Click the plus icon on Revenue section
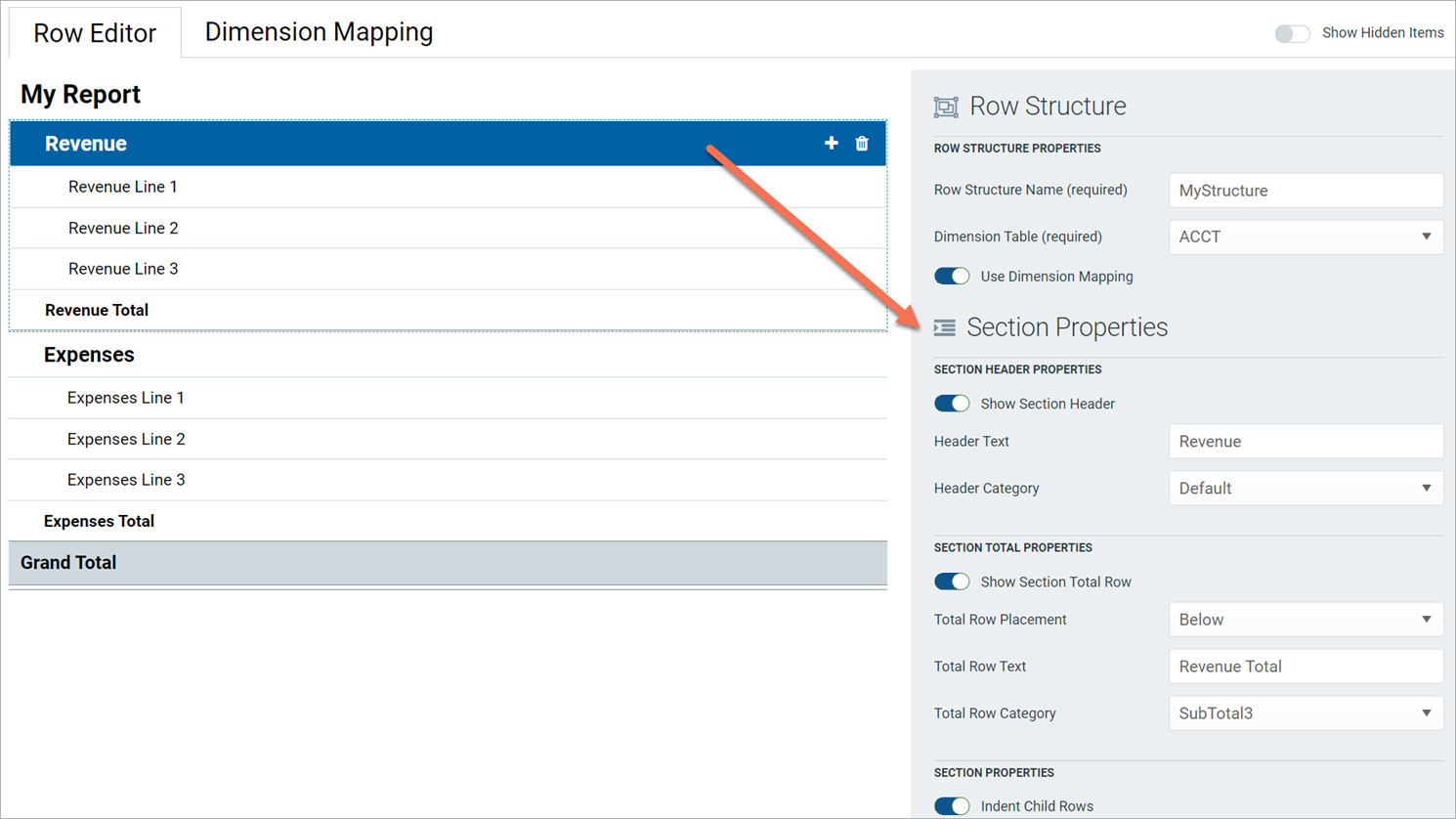The image size is (1456, 819). coord(831,144)
